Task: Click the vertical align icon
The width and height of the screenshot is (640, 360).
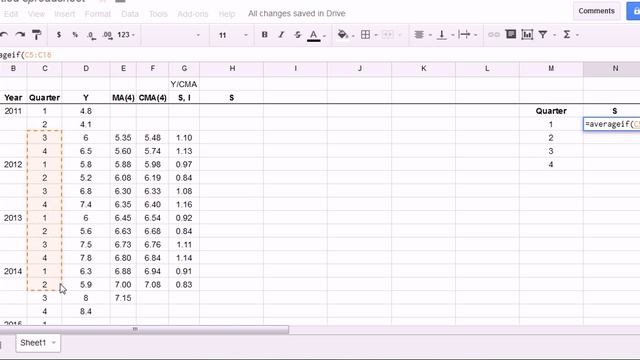Action: (442, 35)
